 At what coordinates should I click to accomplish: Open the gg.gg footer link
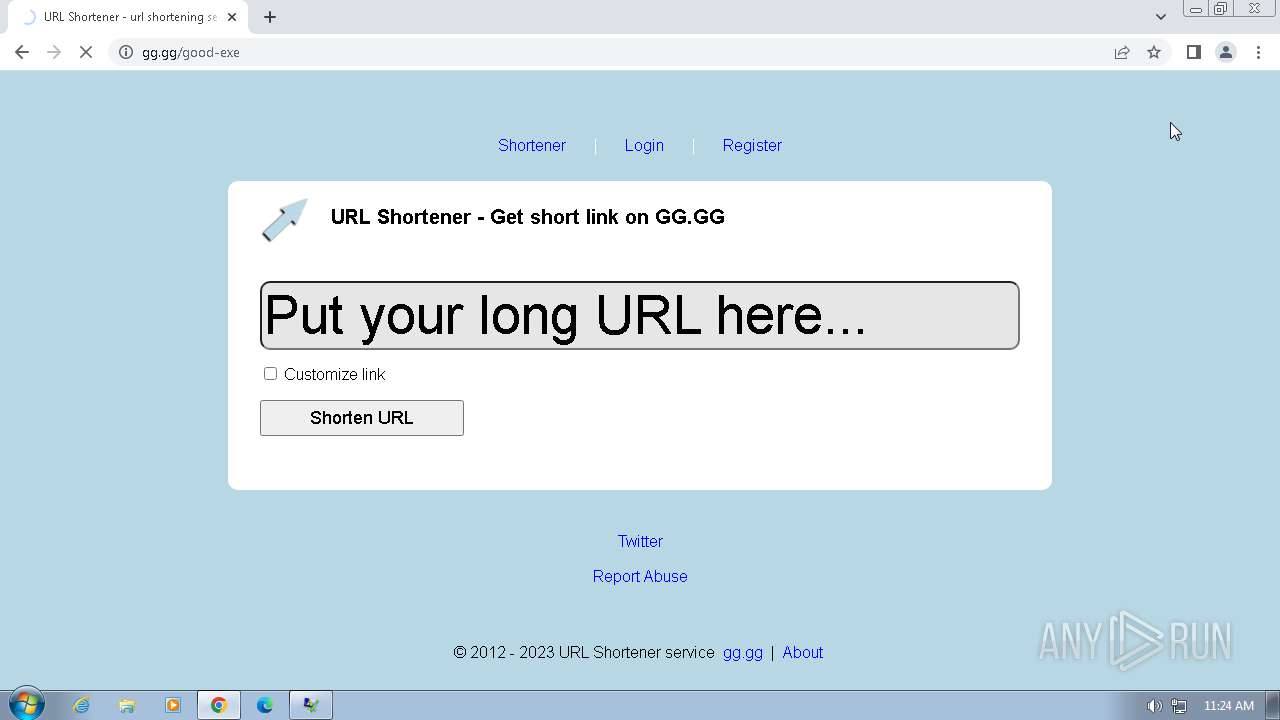coord(743,652)
